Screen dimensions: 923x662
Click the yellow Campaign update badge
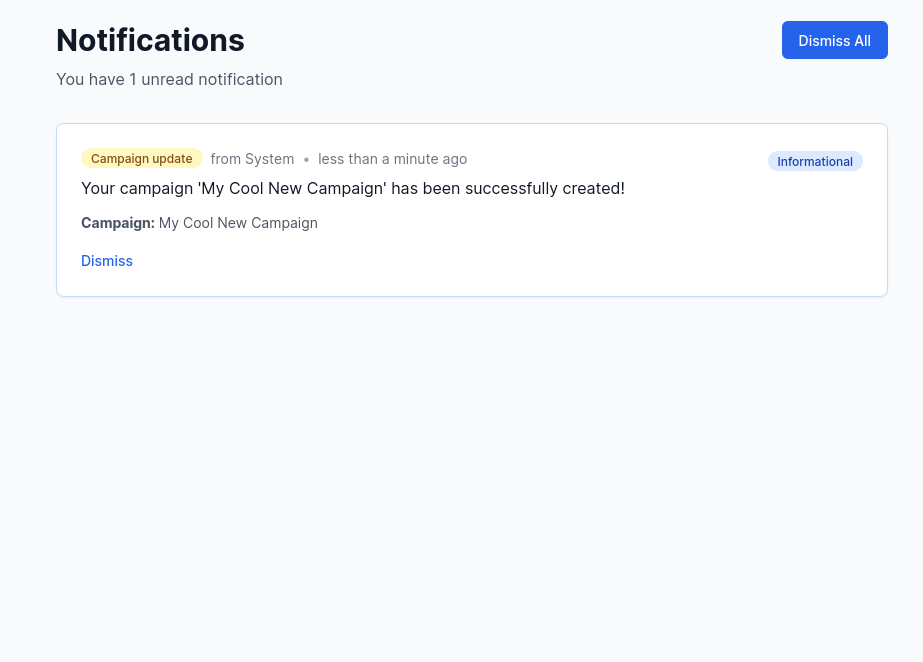[141, 159]
